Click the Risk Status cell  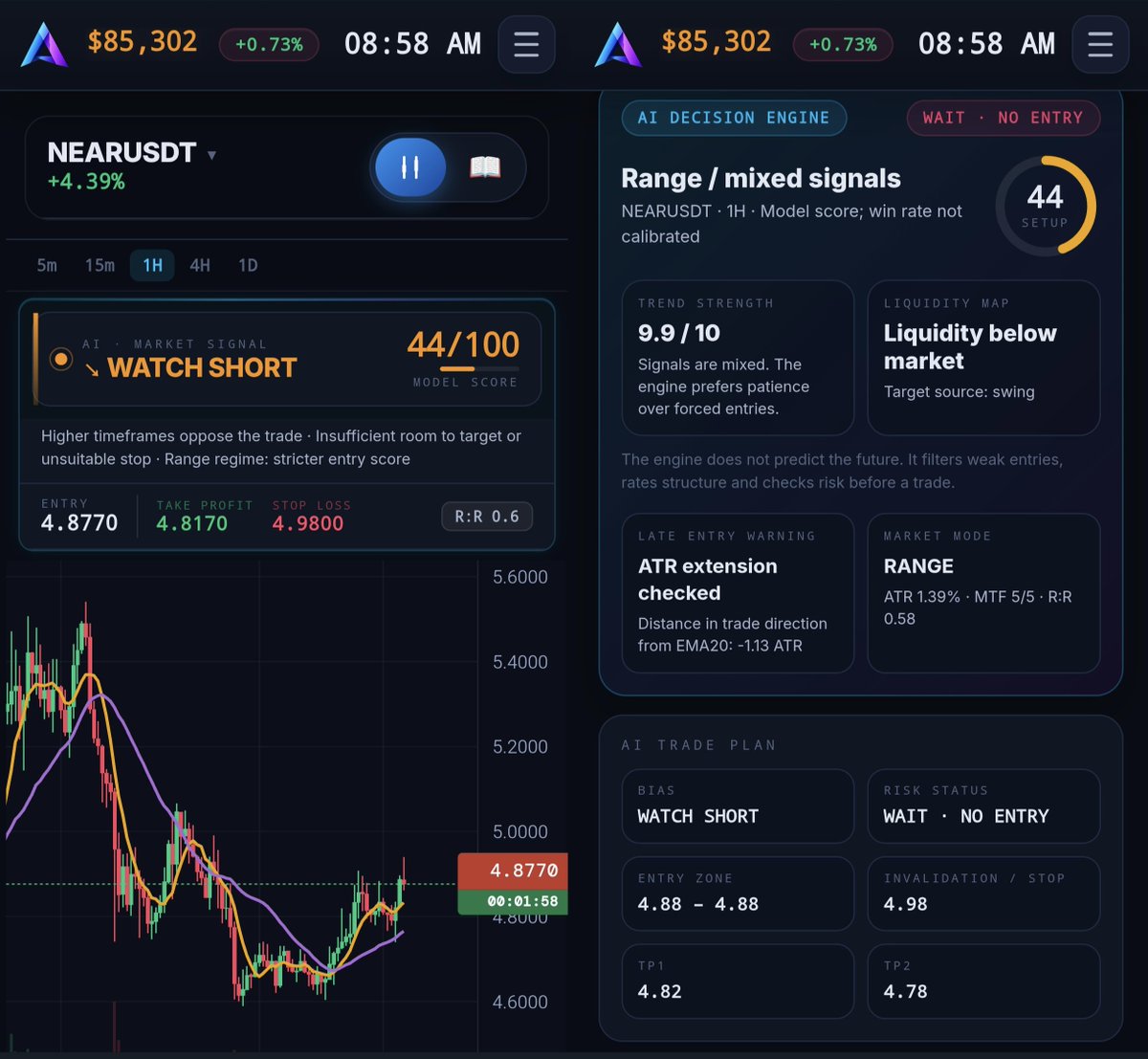983,806
